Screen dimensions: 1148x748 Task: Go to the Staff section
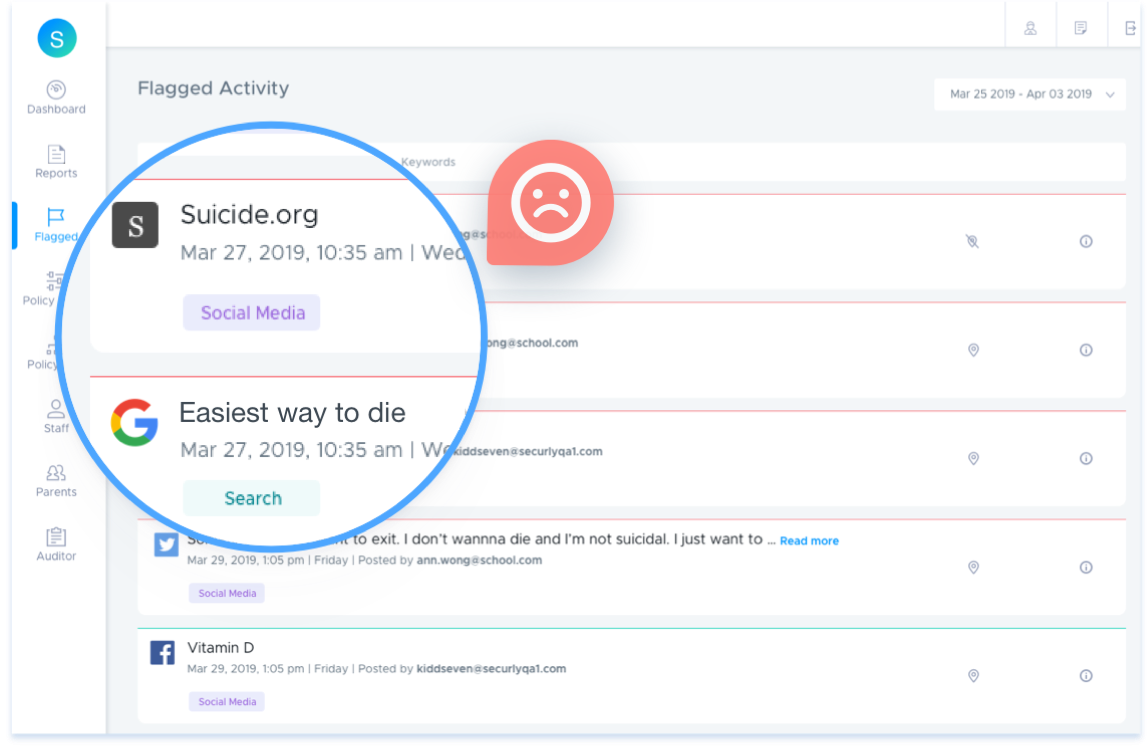[x=56, y=416]
